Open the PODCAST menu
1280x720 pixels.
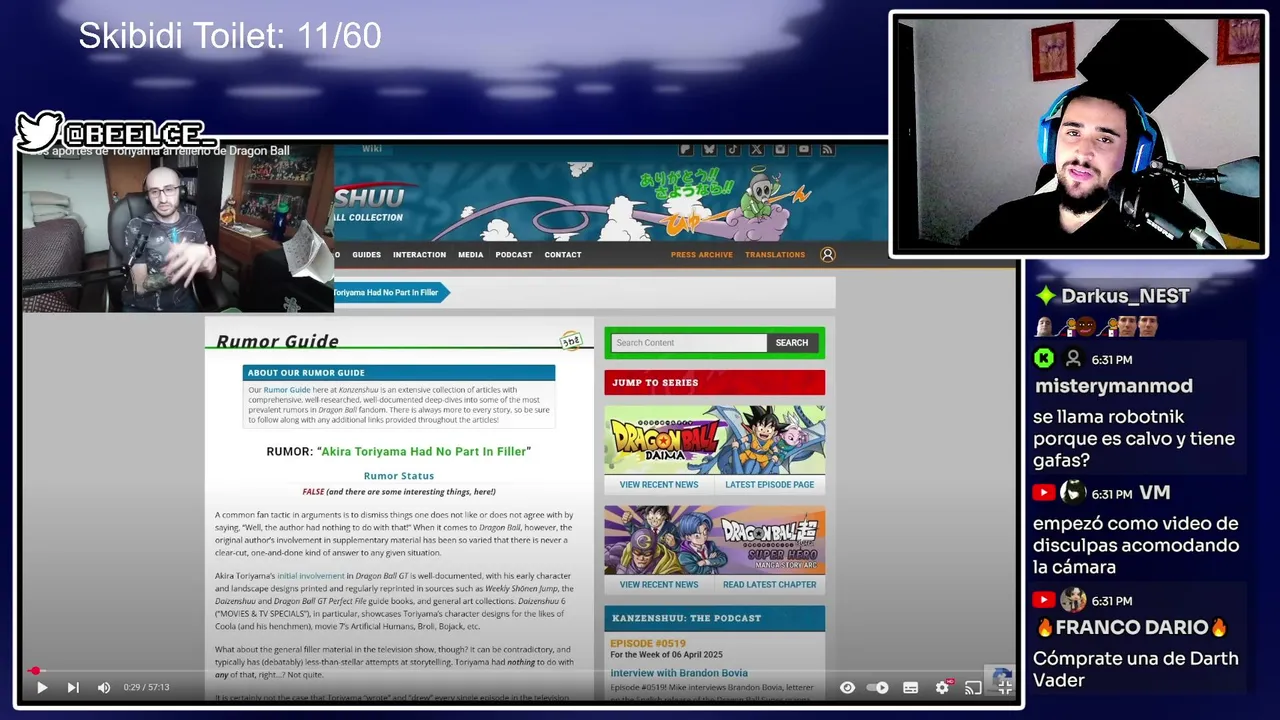[x=514, y=255]
